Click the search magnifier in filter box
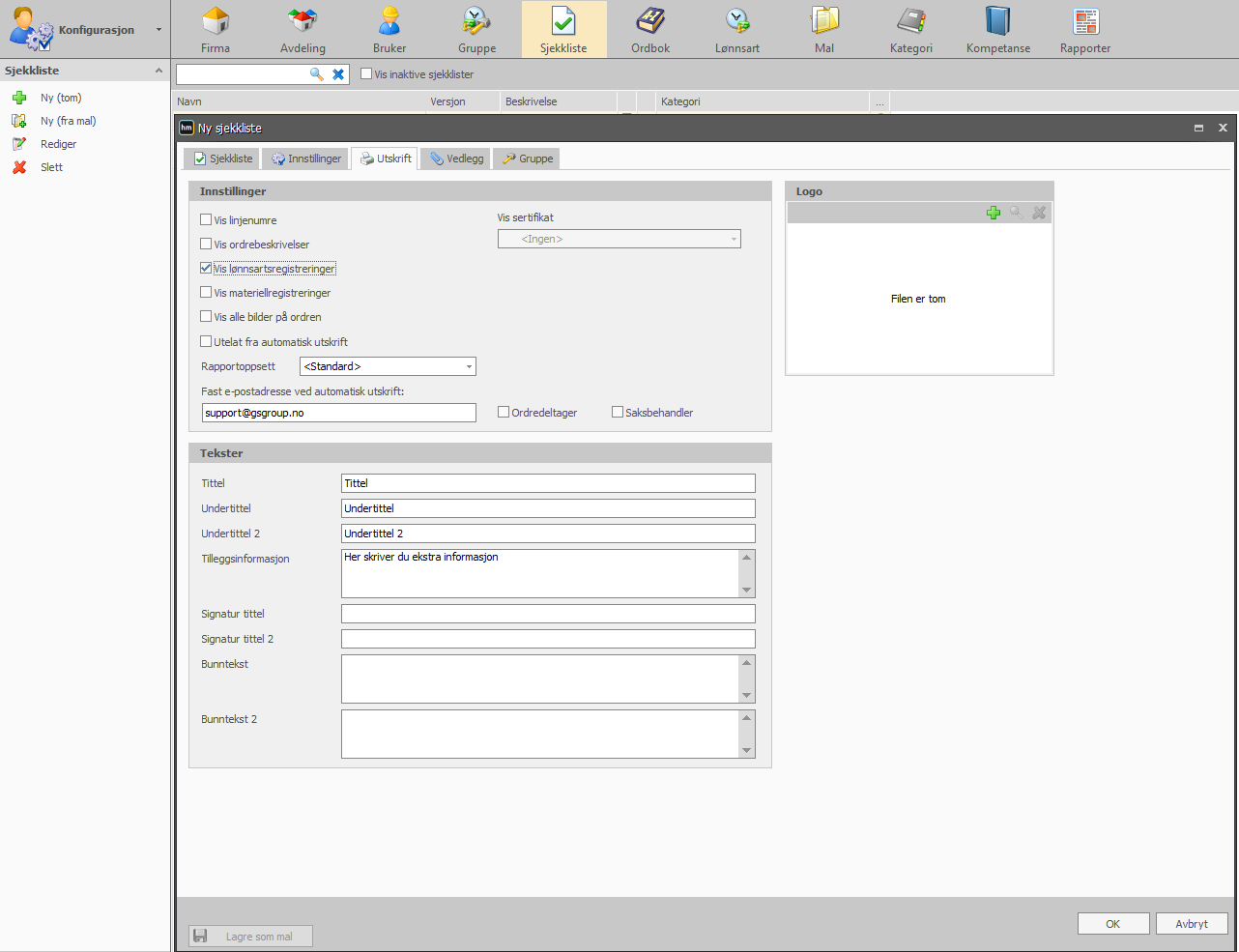 tap(316, 74)
